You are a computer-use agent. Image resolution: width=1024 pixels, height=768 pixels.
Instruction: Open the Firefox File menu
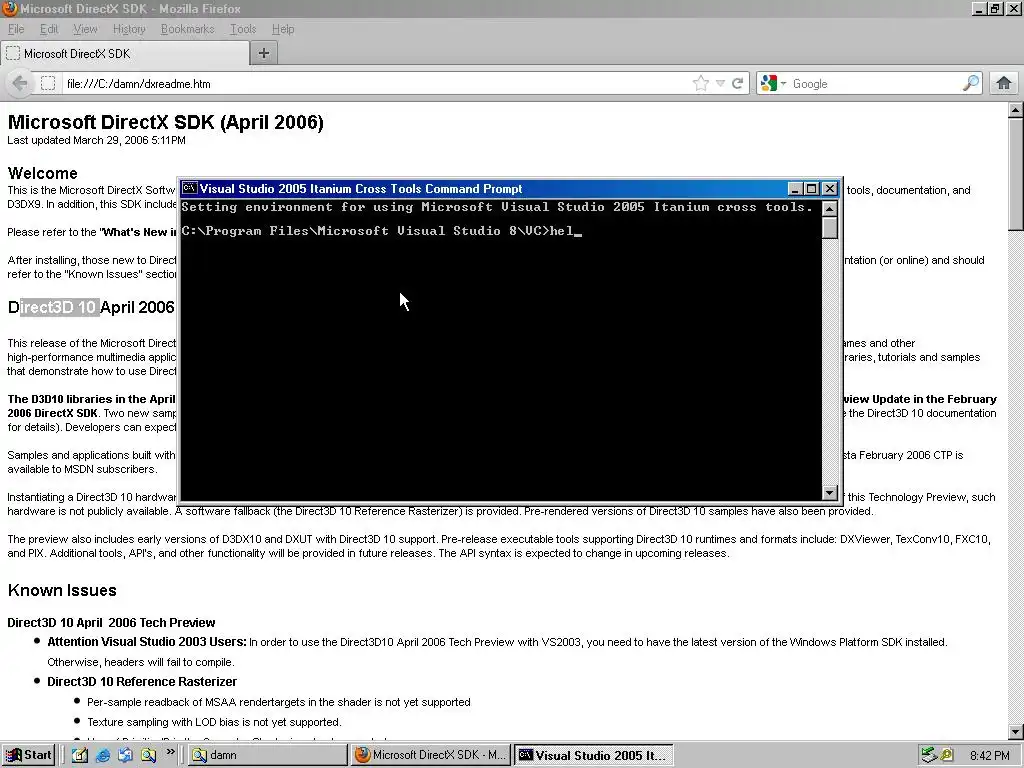[x=16, y=29]
